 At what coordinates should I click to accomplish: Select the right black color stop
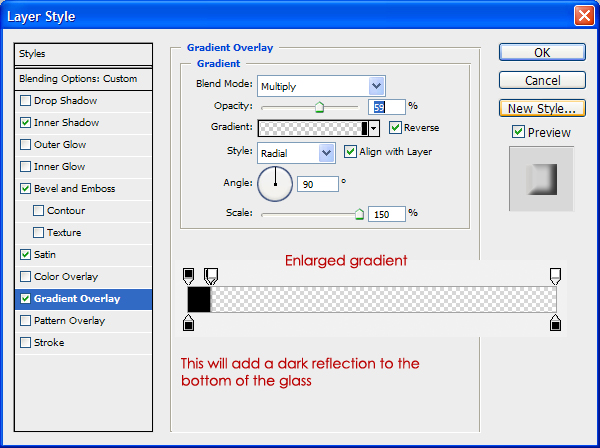(x=556, y=323)
